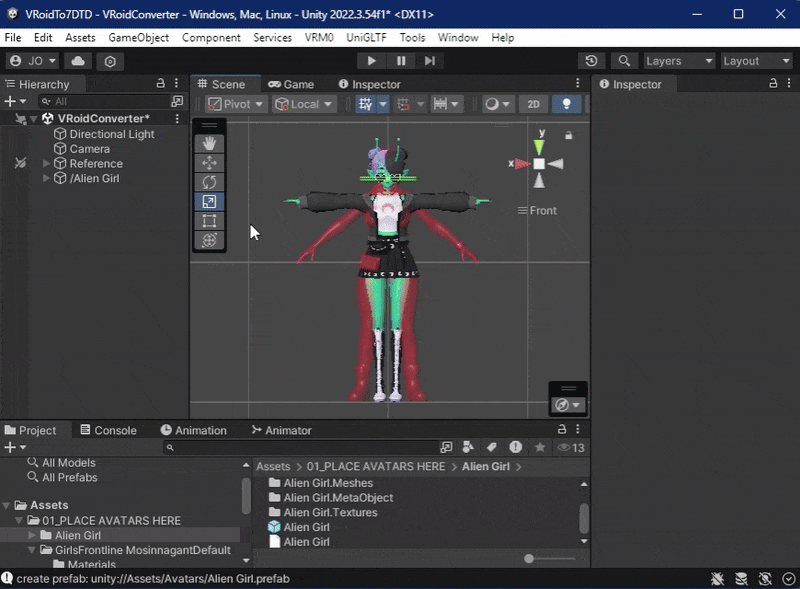
Task: Click the Y axis of scene gizmo
Action: tap(539, 146)
